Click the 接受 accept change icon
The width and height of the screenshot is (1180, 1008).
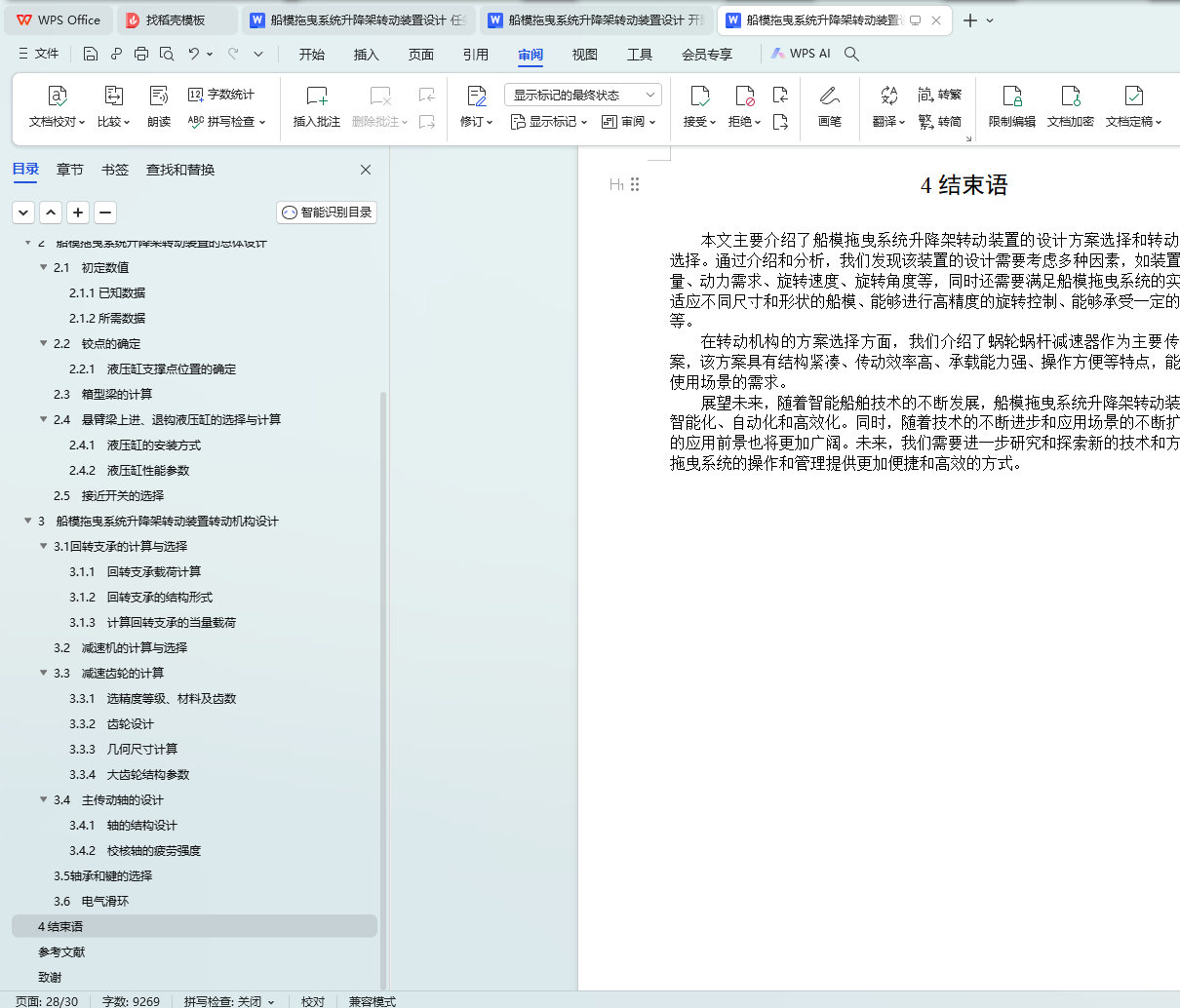(699, 96)
